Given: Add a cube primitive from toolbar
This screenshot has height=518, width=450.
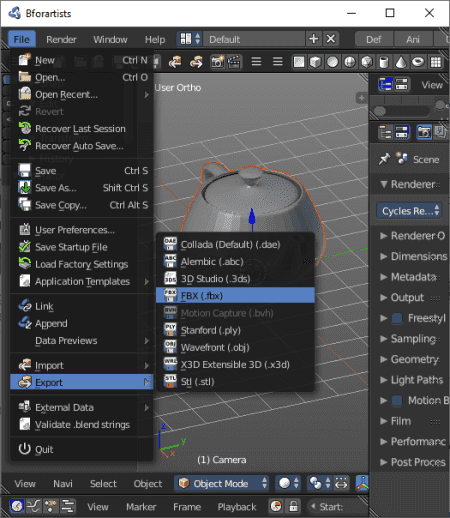Looking at the screenshot, I should tap(315, 62).
